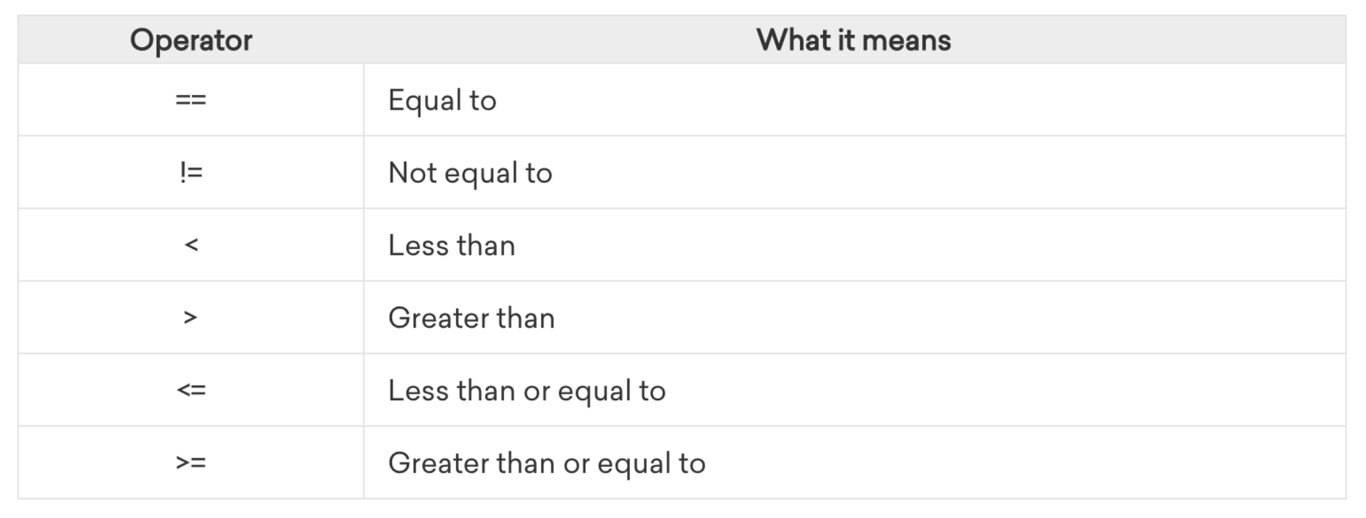Click the 'Not equal to' description text

[470, 172]
